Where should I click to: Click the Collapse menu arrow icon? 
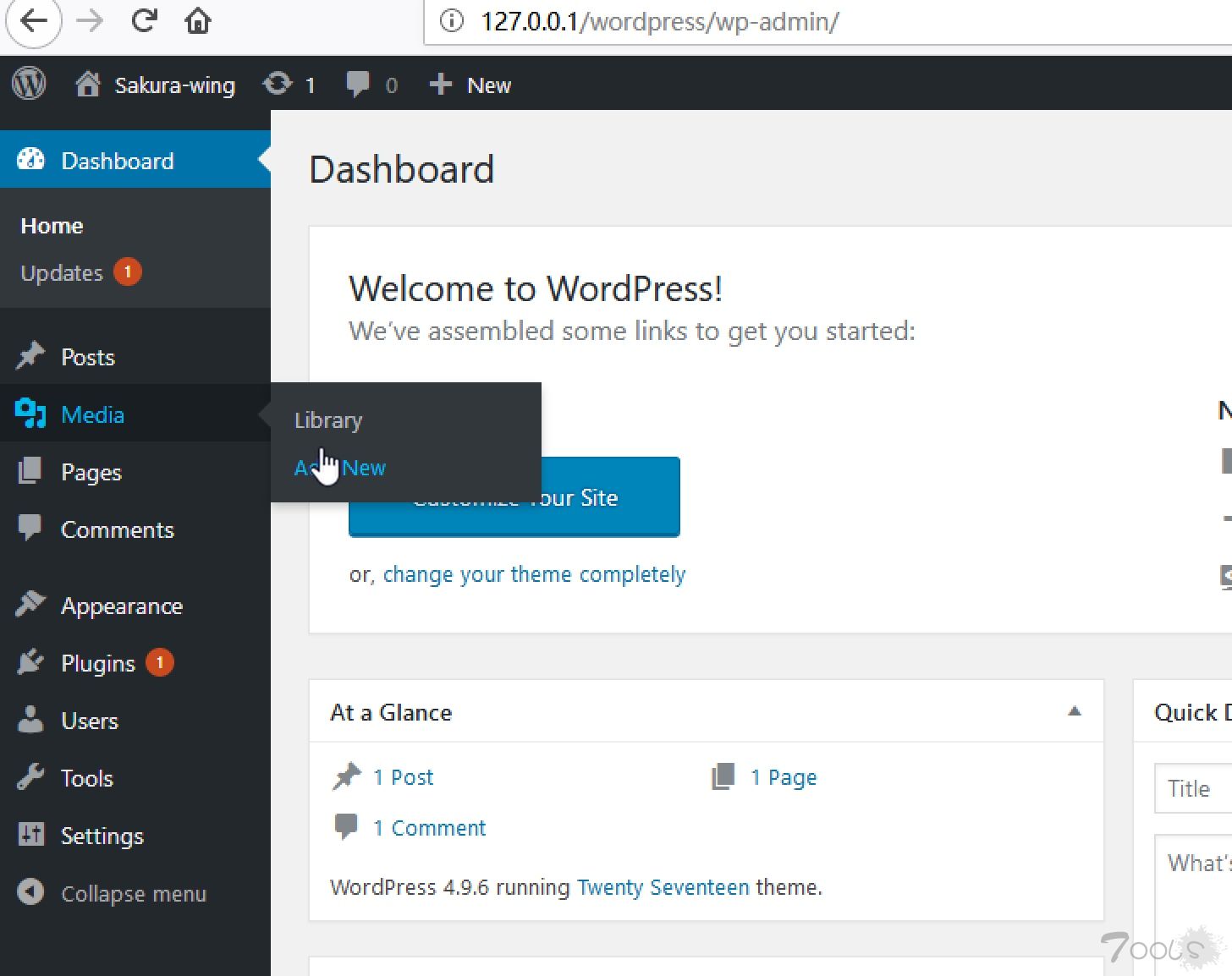[30, 892]
